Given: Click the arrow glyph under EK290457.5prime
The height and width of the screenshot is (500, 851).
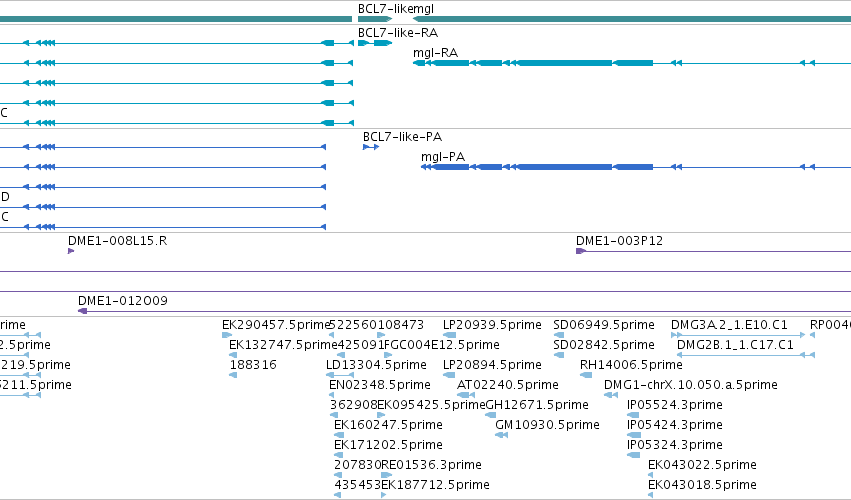Looking at the screenshot, I should [x=227, y=335].
